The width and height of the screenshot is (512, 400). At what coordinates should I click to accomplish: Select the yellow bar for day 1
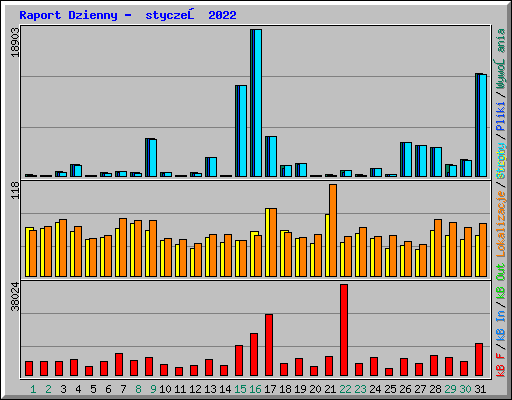pos(28,252)
